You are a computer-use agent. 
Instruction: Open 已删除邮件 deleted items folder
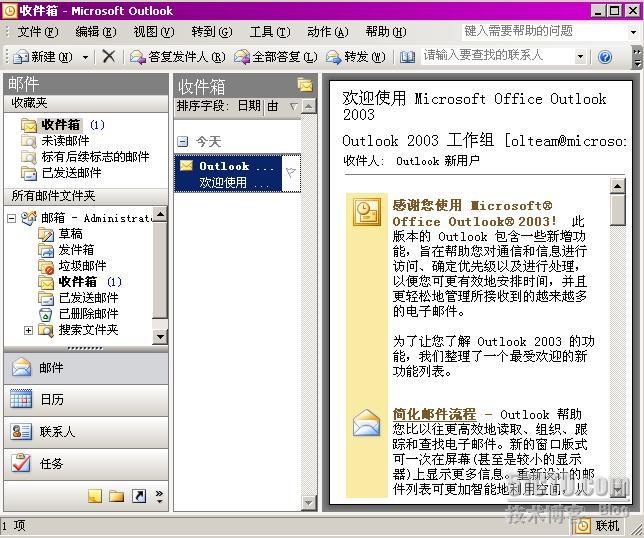click(x=88, y=314)
